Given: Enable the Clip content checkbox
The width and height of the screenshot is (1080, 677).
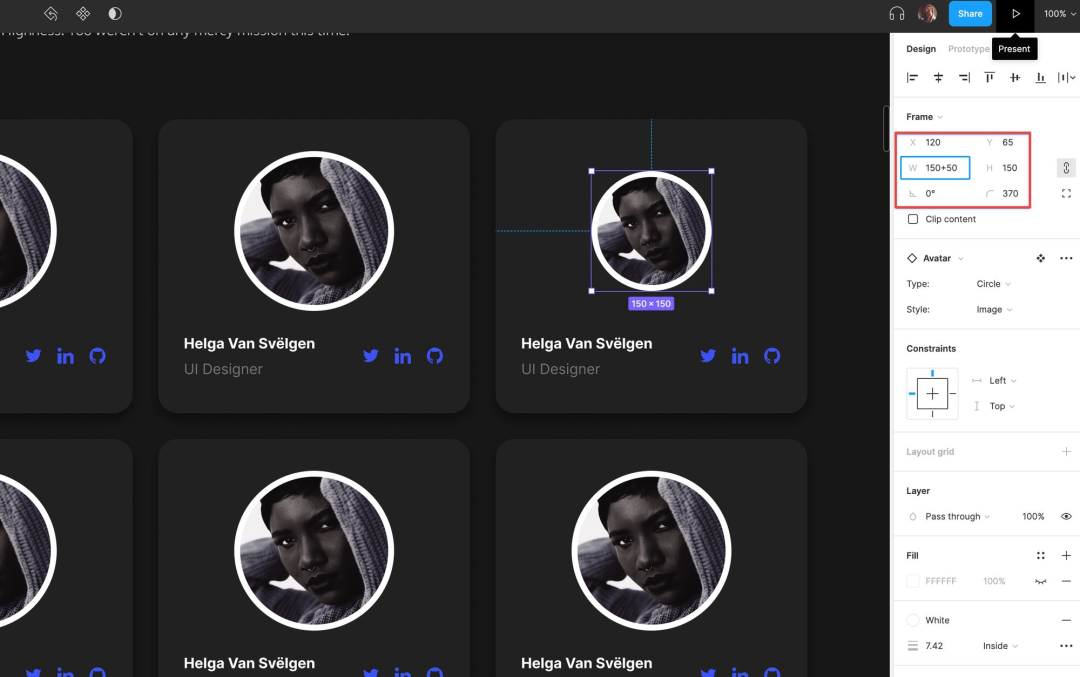Looking at the screenshot, I should coord(913,219).
